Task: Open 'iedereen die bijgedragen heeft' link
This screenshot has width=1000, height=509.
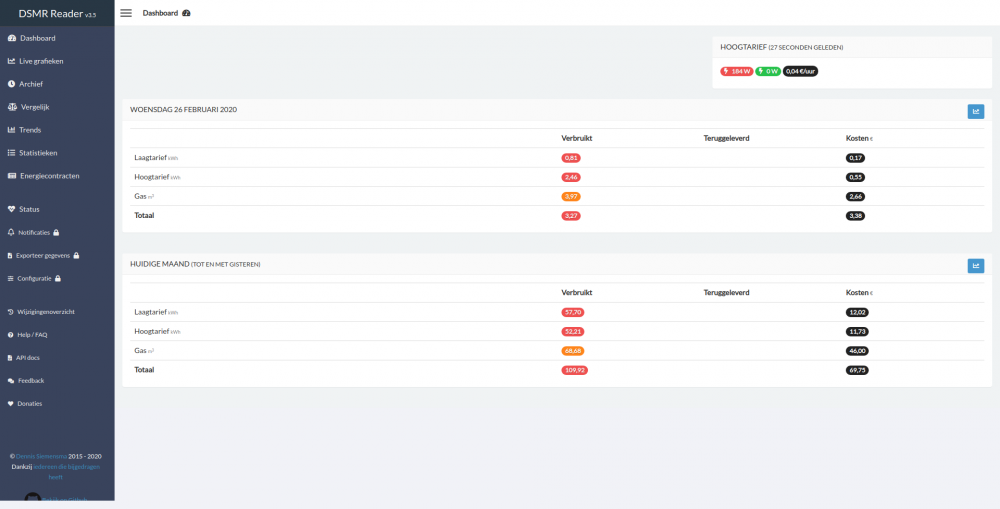Action: pos(66,472)
